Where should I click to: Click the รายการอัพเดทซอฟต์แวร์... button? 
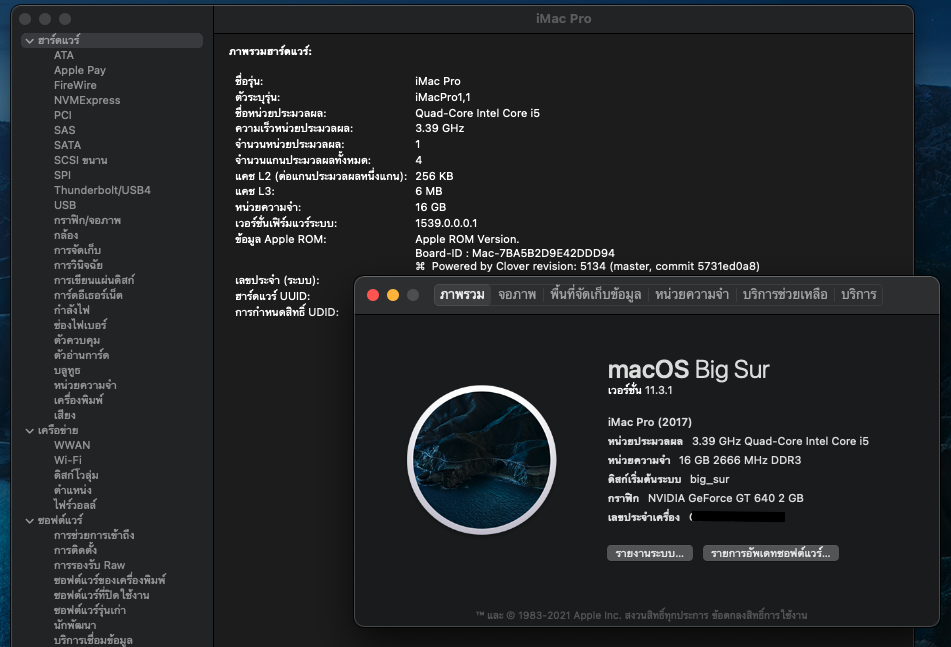[x=770, y=553]
